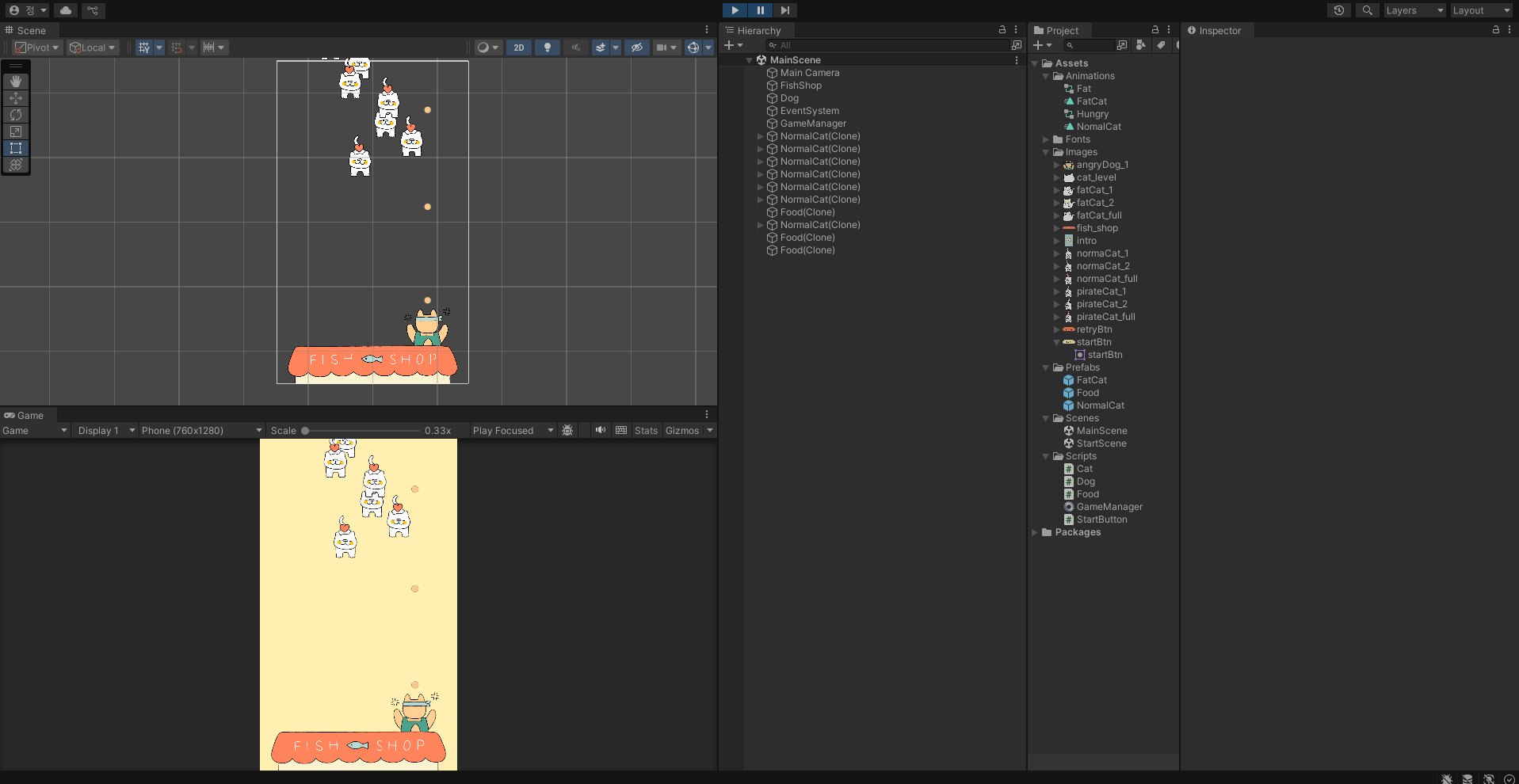
Task: Open the Pivot handle position dropdown
Action: point(37,48)
